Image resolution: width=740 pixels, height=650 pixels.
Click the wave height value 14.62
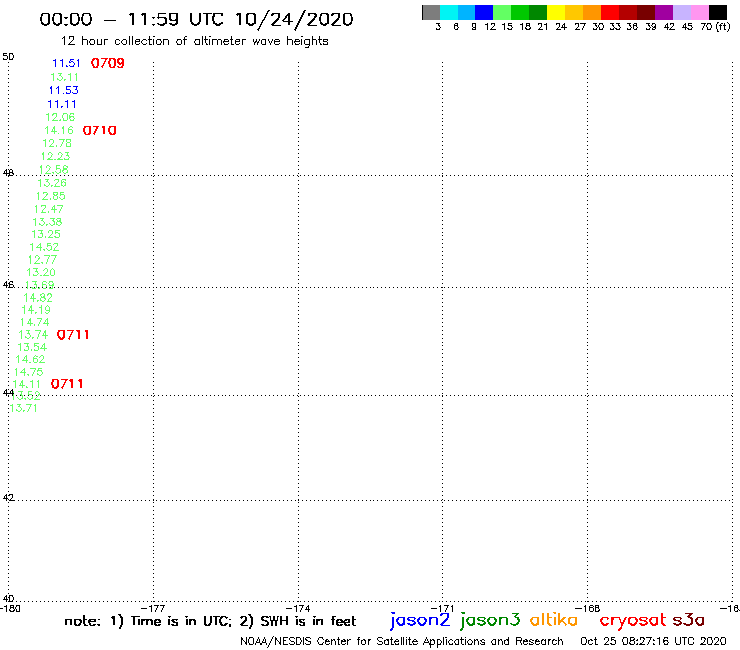[x=30, y=360]
